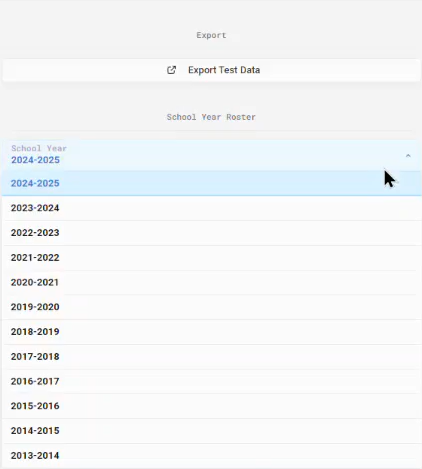Pick 2015-2016 from the dropdown

(x=212, y=406)
